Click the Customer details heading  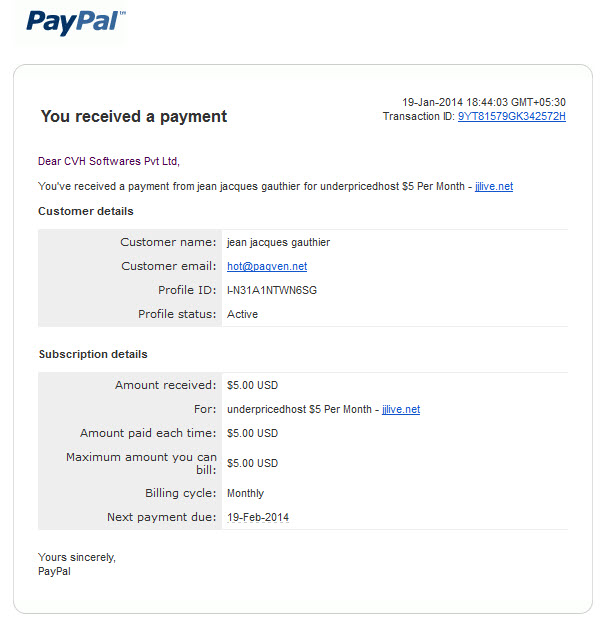[86, 211]
